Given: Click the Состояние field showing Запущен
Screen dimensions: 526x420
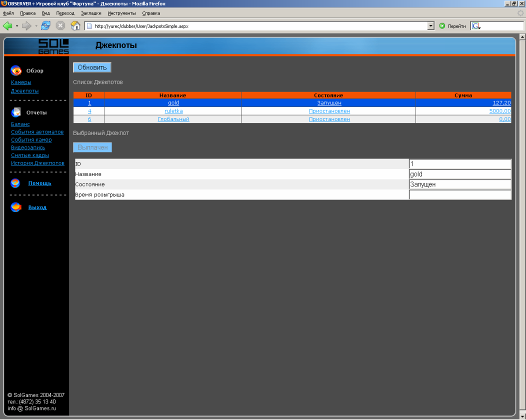Looking at the screenshot, I should pos(460,185).
